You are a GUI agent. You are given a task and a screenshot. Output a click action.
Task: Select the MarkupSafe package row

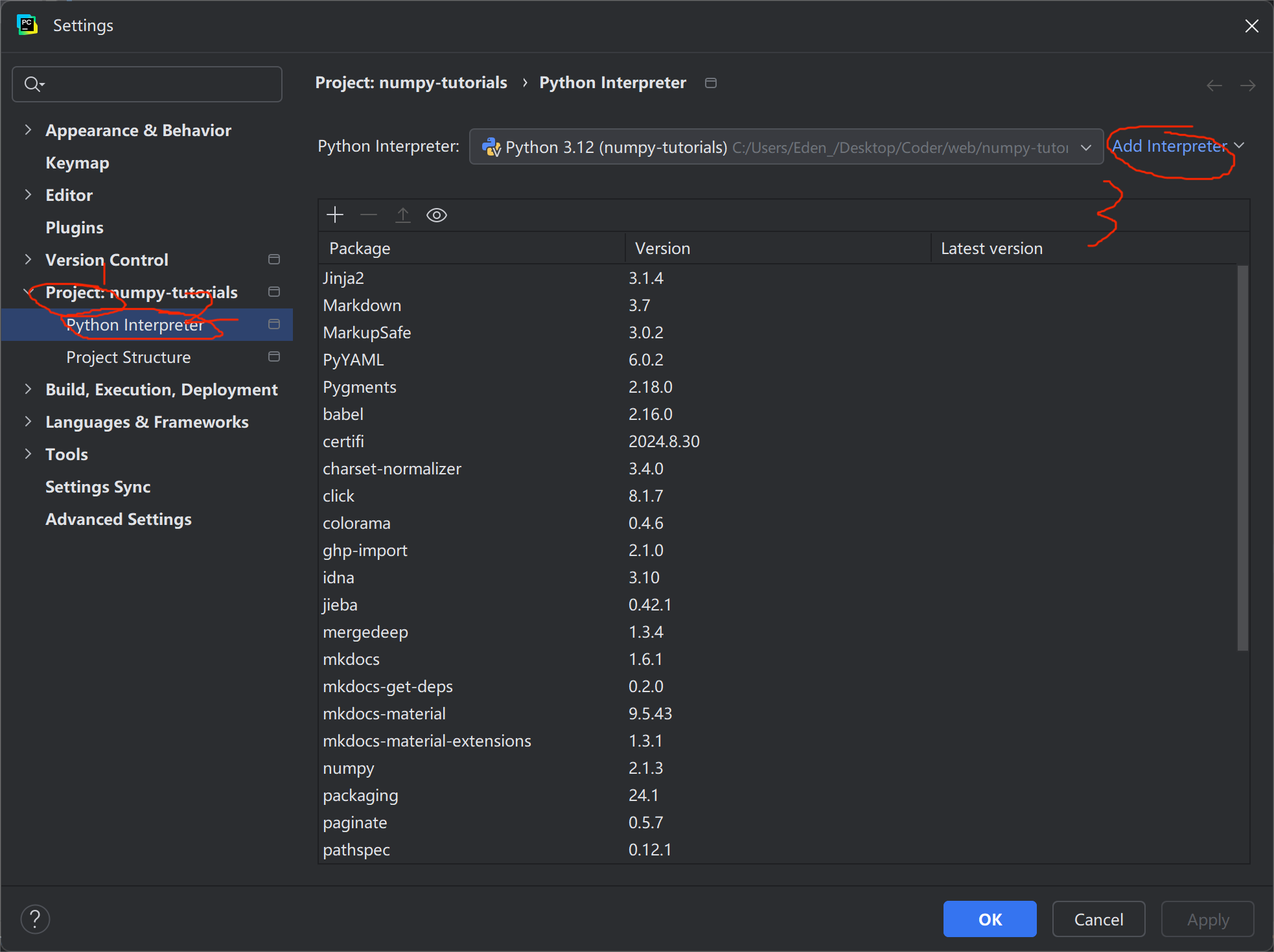coord(778,332)
